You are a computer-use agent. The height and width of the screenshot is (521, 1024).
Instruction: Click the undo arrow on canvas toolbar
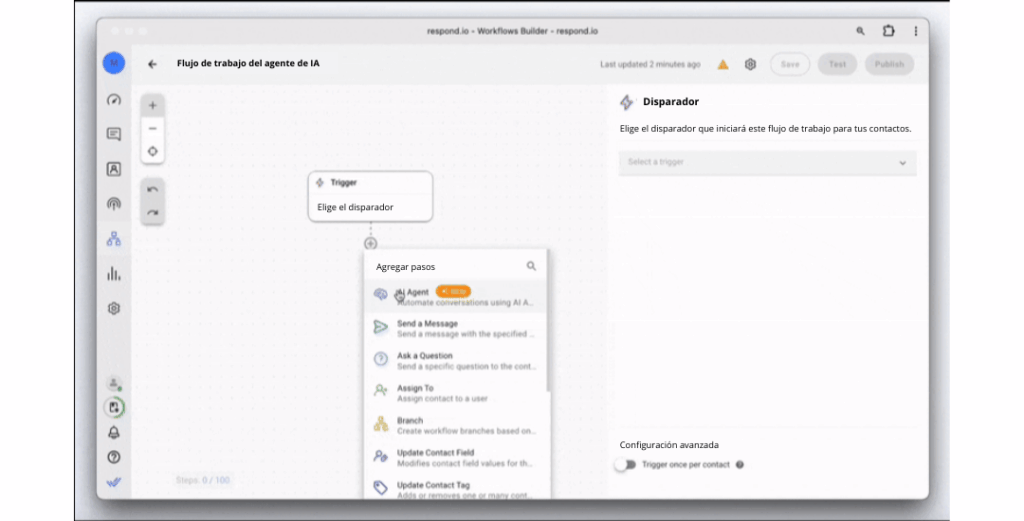(x=152, y=189)
